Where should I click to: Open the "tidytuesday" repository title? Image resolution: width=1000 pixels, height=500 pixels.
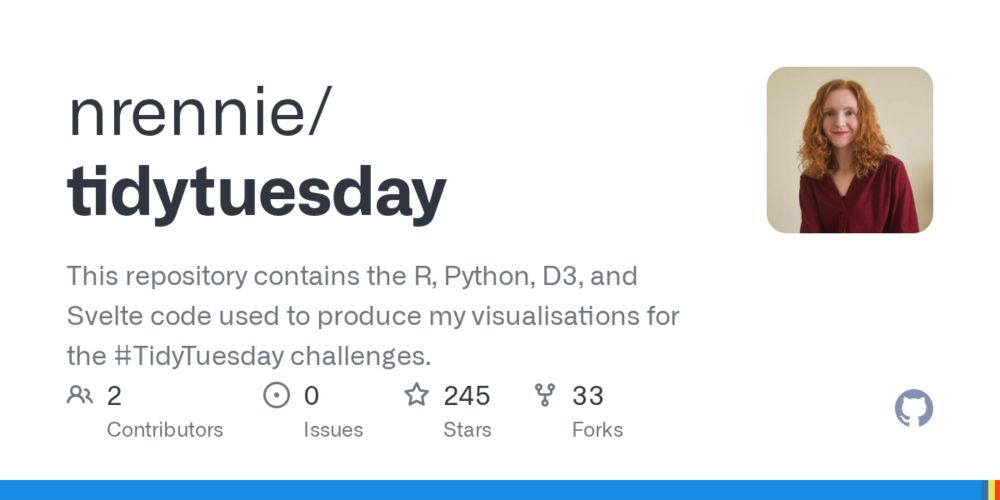[x=257, y=191]
